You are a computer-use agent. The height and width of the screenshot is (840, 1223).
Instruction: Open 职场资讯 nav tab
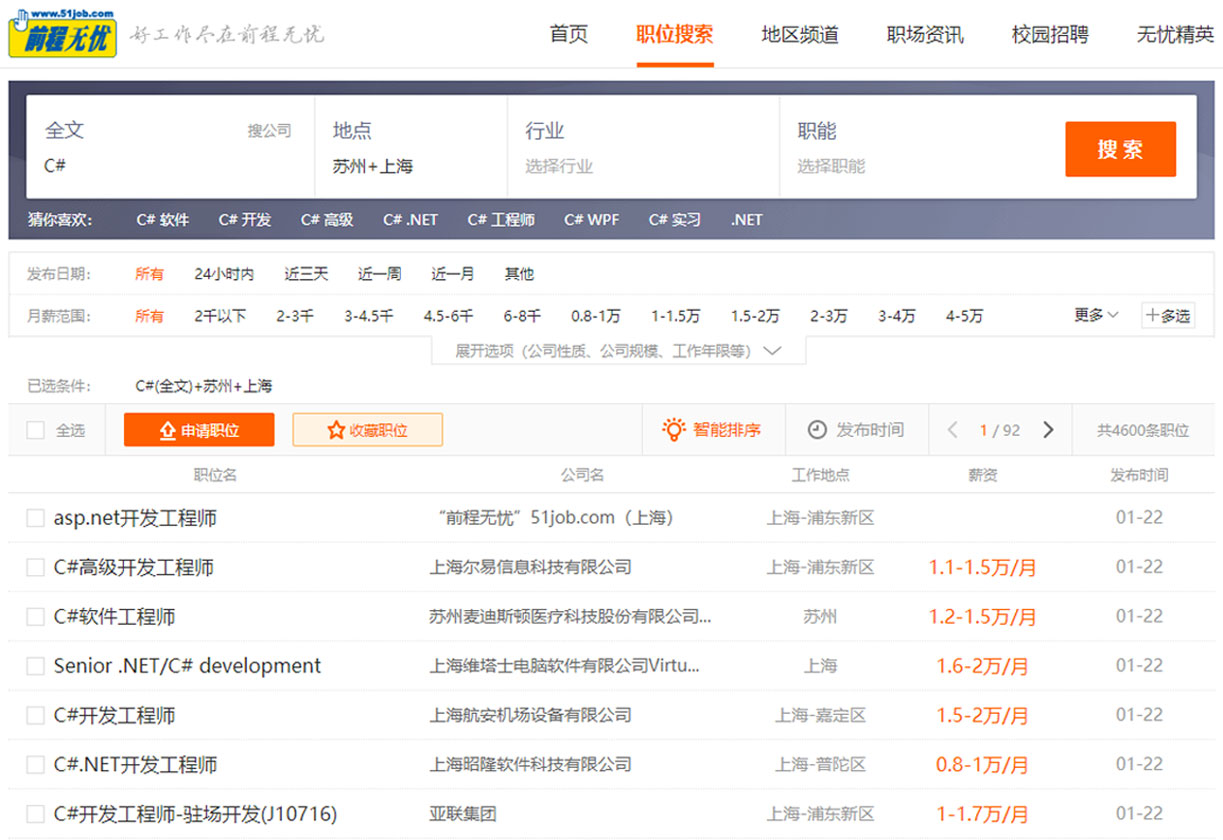click(x=925, y=35)
